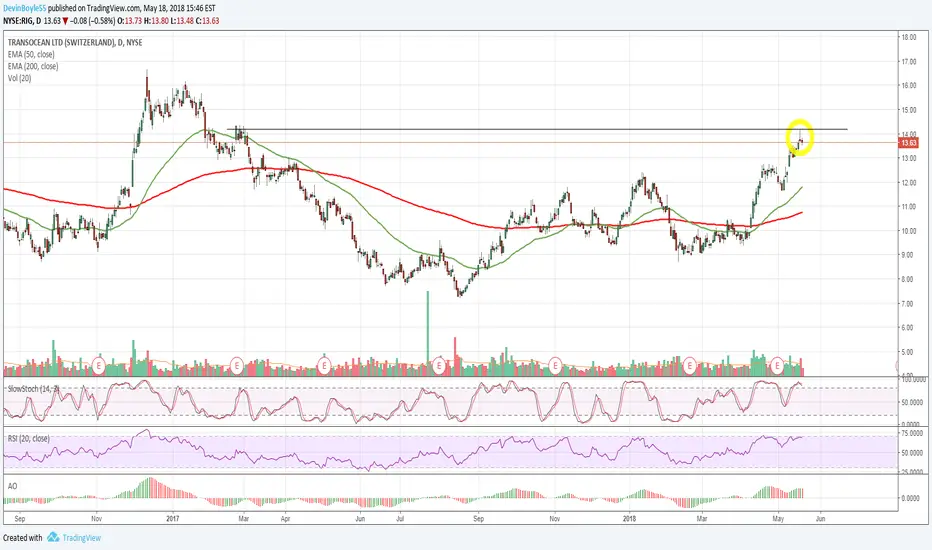Select the EMA (50, close) indicator label
Screen dimensions: 932x550
pos(31,55)
